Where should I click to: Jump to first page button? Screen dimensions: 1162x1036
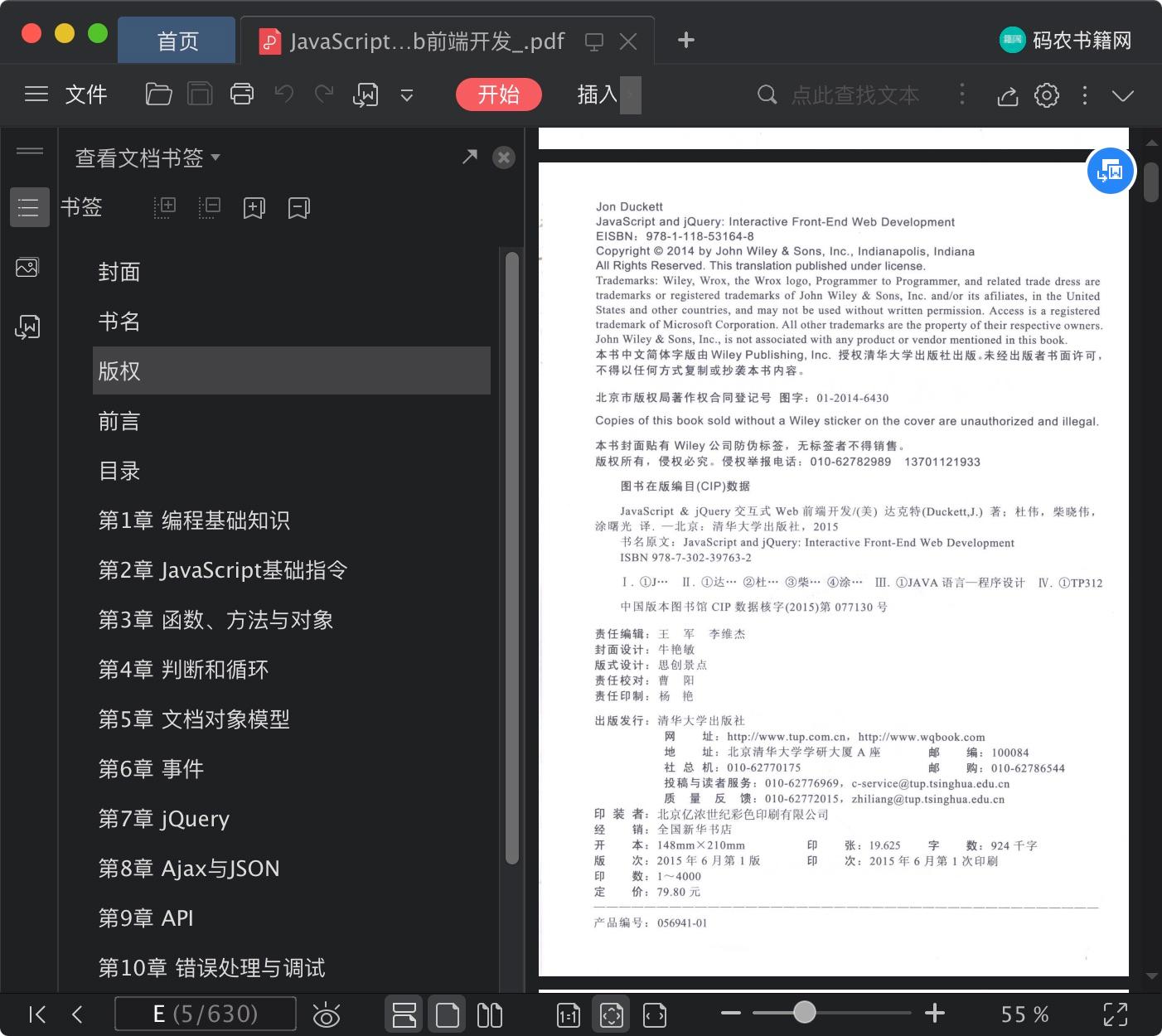(37, 1014)
